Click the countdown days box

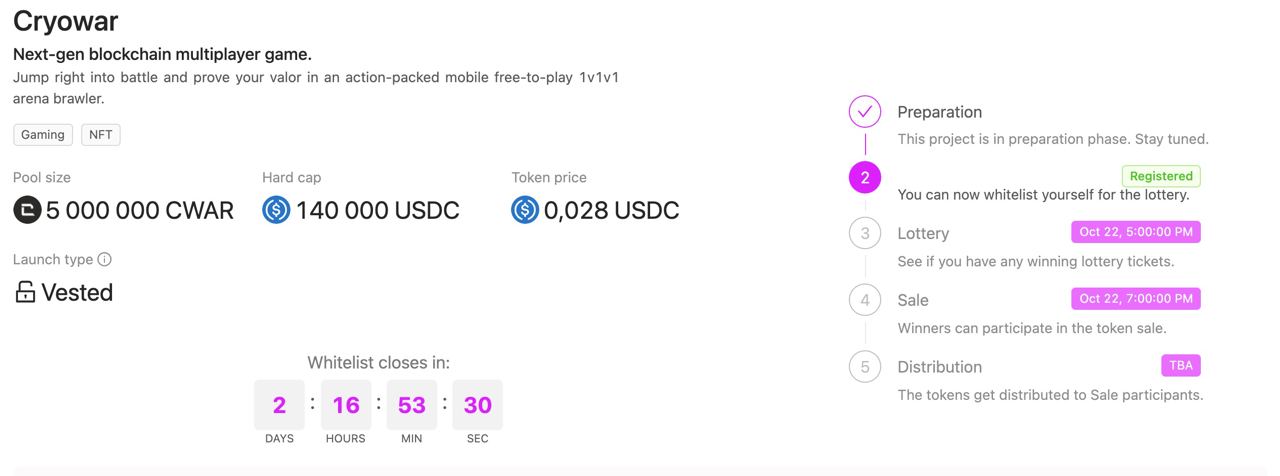tap(279, 405)
